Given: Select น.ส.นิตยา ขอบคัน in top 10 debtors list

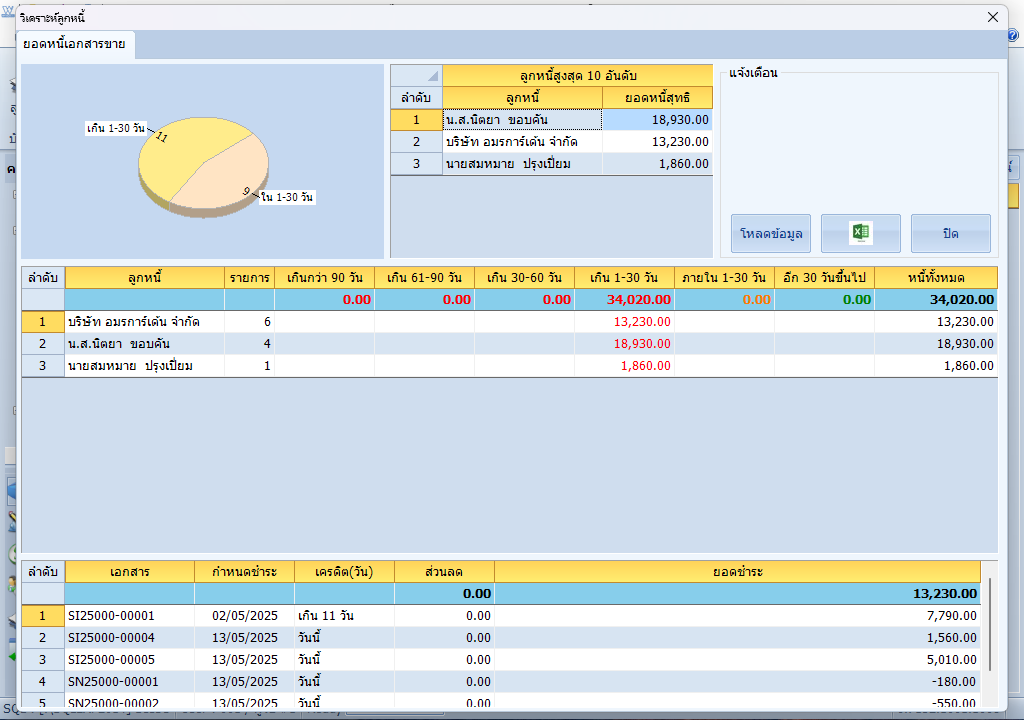Looking at the screenshot, I should pyautogui.click(x=522, y=120).
